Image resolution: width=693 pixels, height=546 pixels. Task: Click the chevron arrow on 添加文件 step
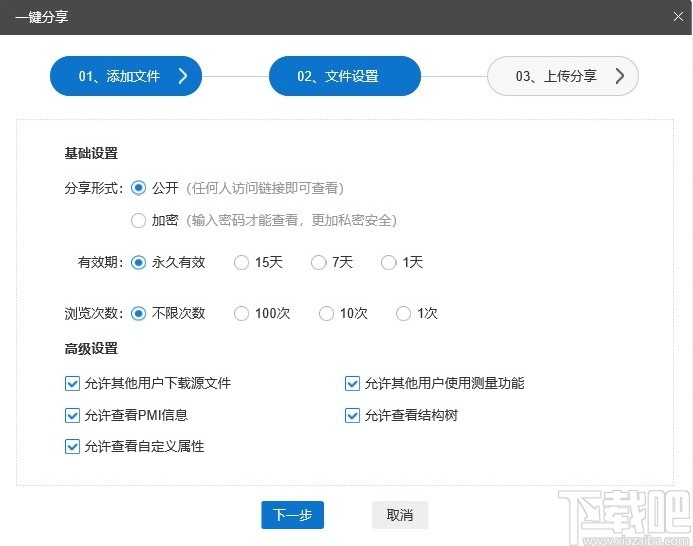point(183,76)
